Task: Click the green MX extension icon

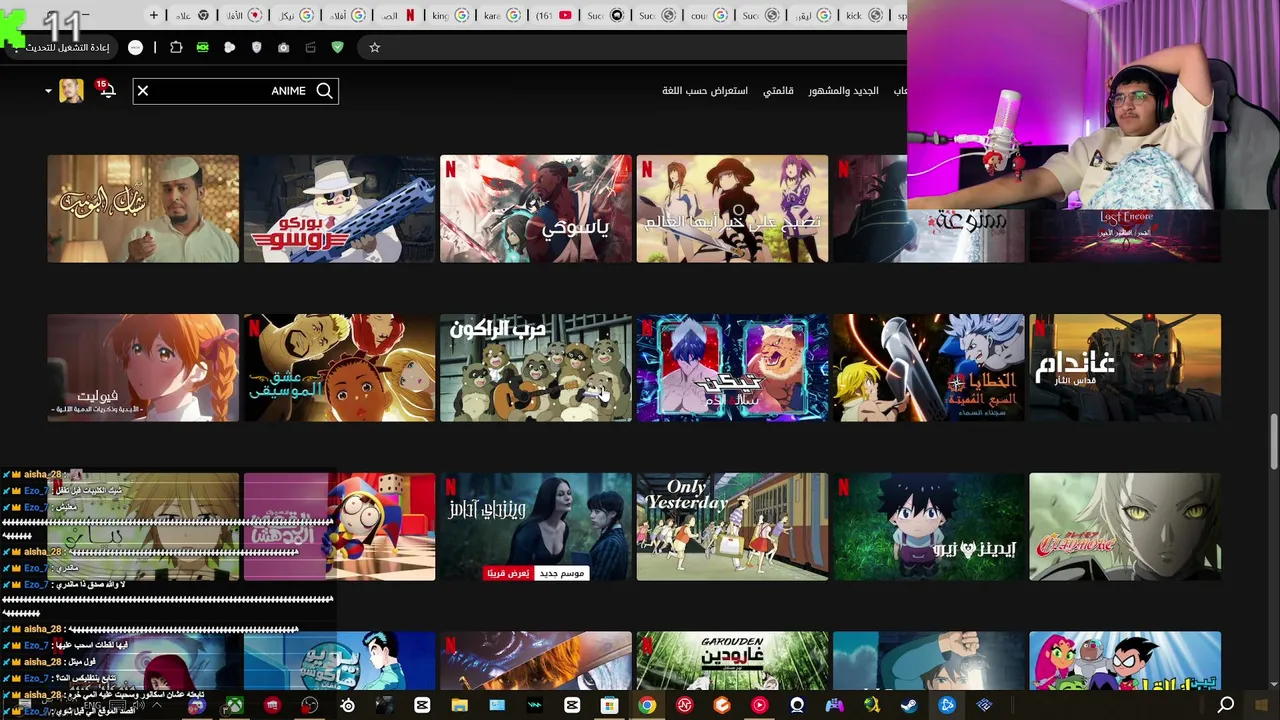Action: coord(203,47)
